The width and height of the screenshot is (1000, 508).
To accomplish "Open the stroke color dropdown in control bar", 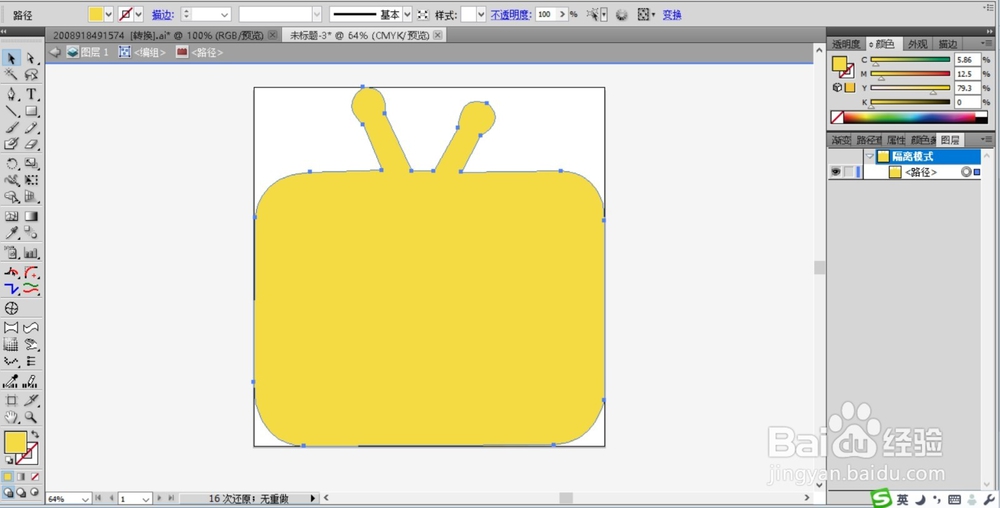I will [x=138, y=14].
